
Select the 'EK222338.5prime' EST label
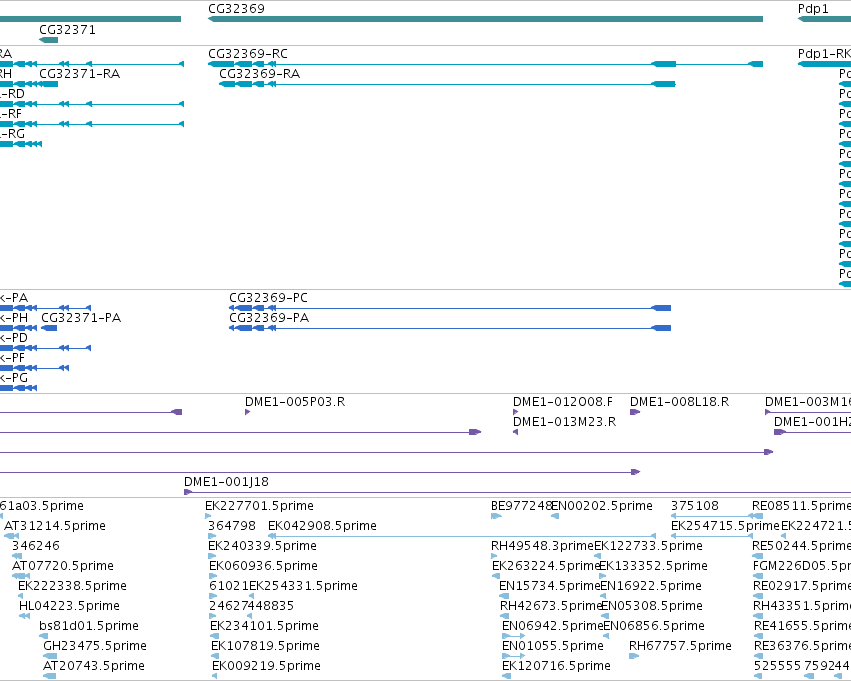[72, 586]
